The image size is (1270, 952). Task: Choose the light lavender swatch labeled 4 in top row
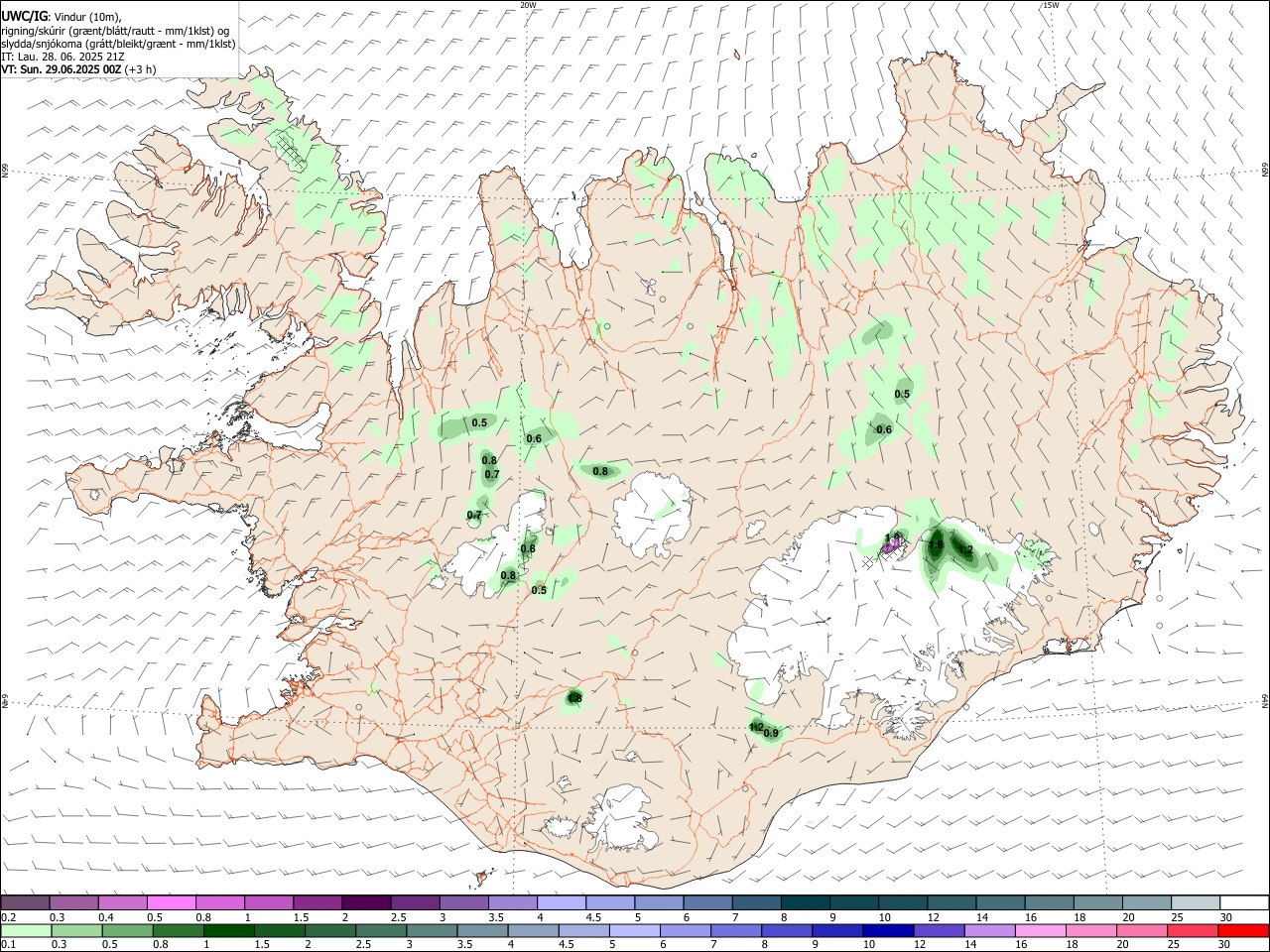(561, 903)
